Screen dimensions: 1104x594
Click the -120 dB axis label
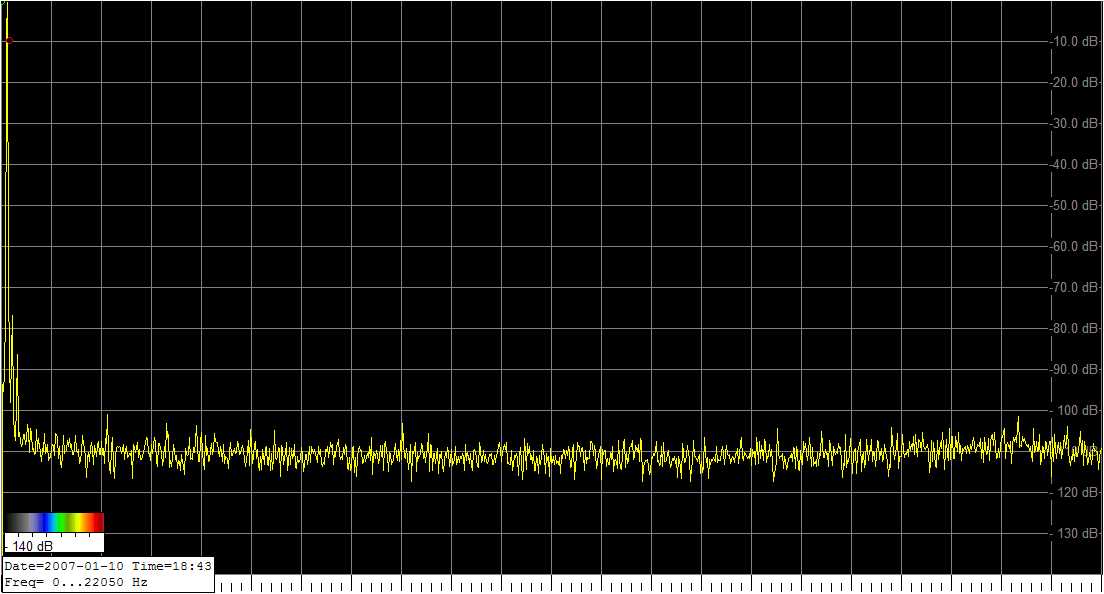pyautogui.click(x=1076, y=492)
